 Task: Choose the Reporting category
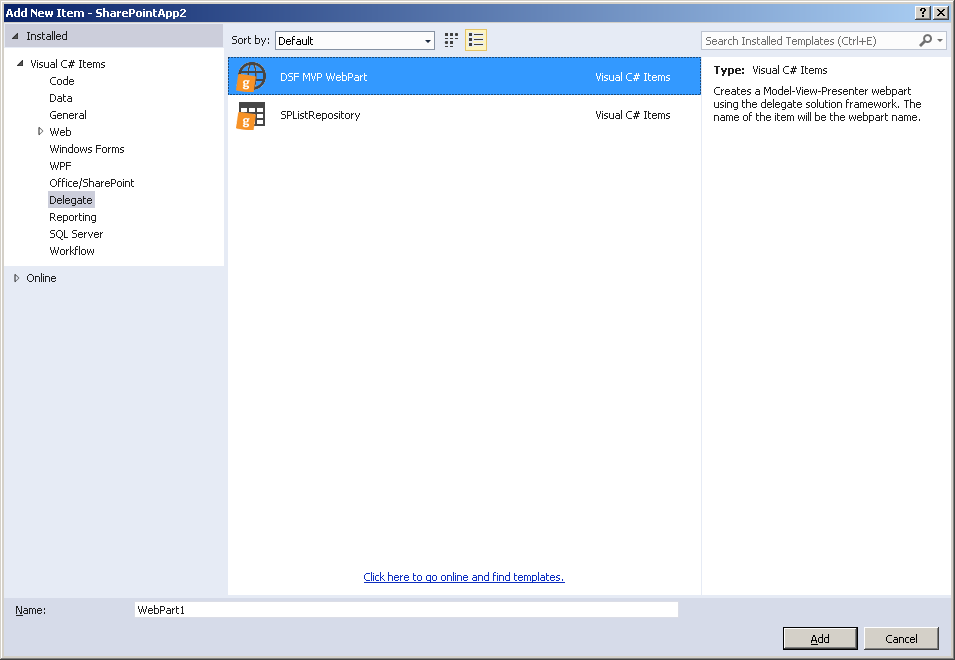(x=73, y=217)
